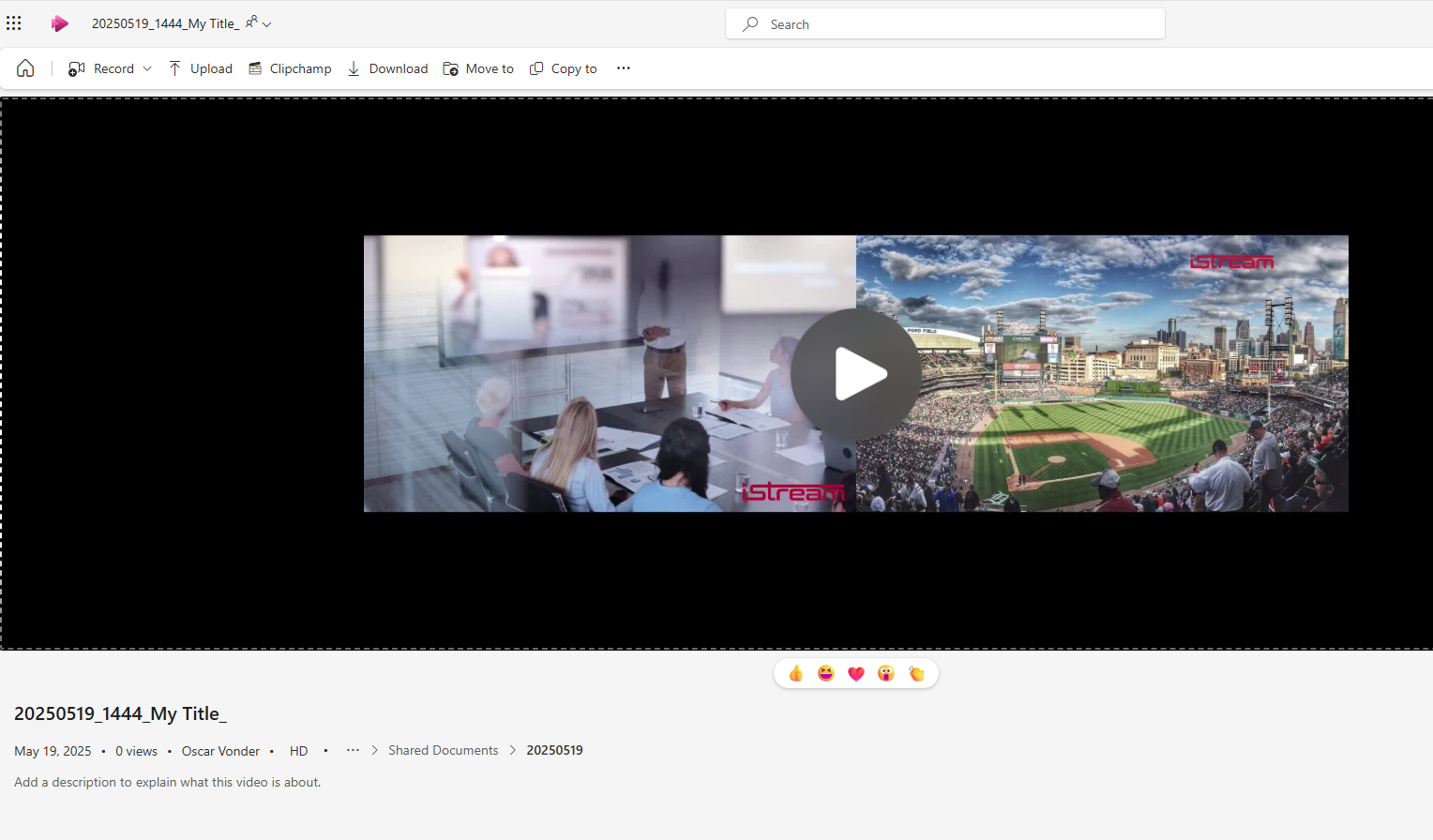React with thumbs up emoji
This screenshot has width=1433, height=840.
[796, 673]
